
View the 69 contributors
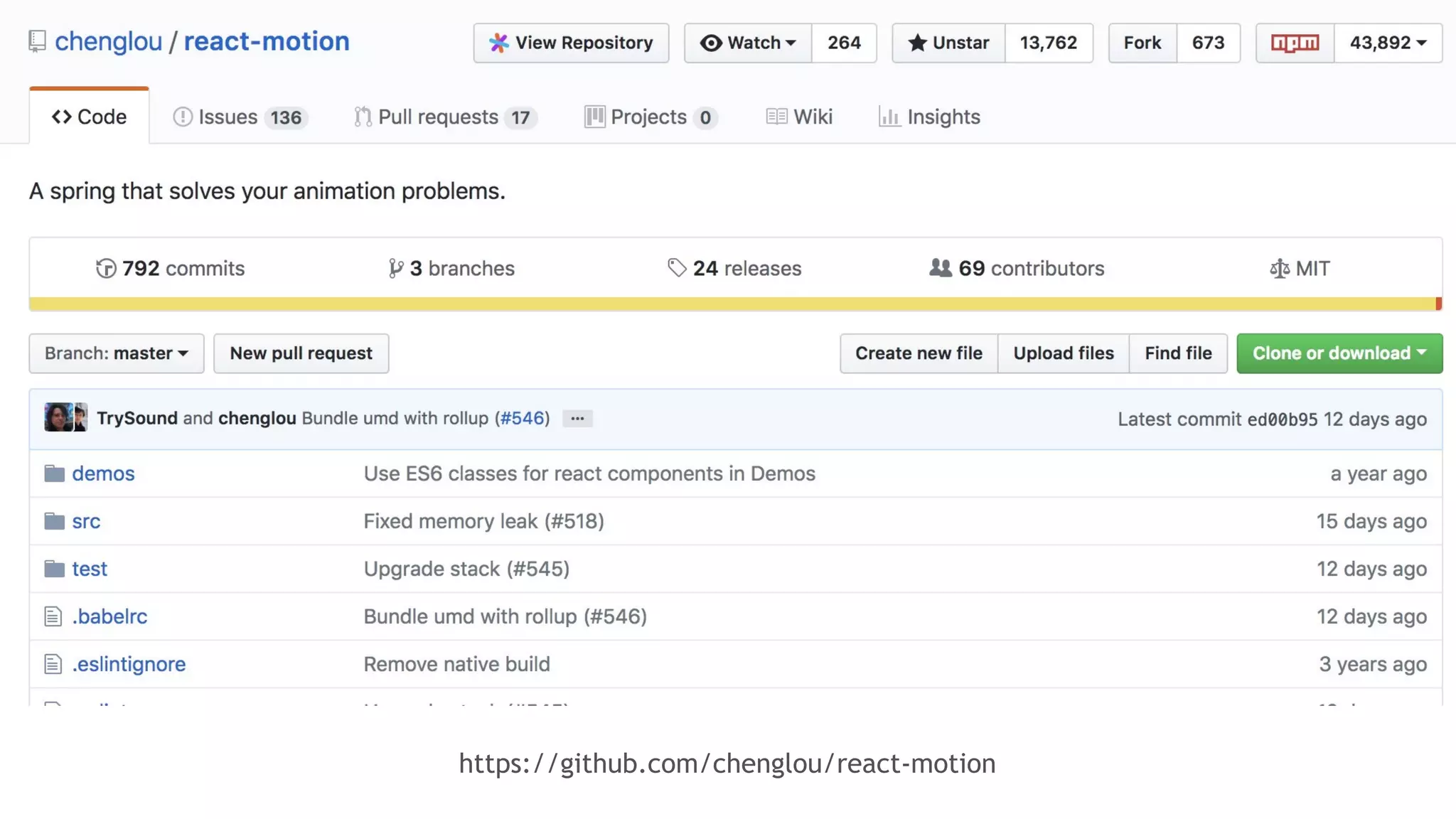[x=1017, y=268]
